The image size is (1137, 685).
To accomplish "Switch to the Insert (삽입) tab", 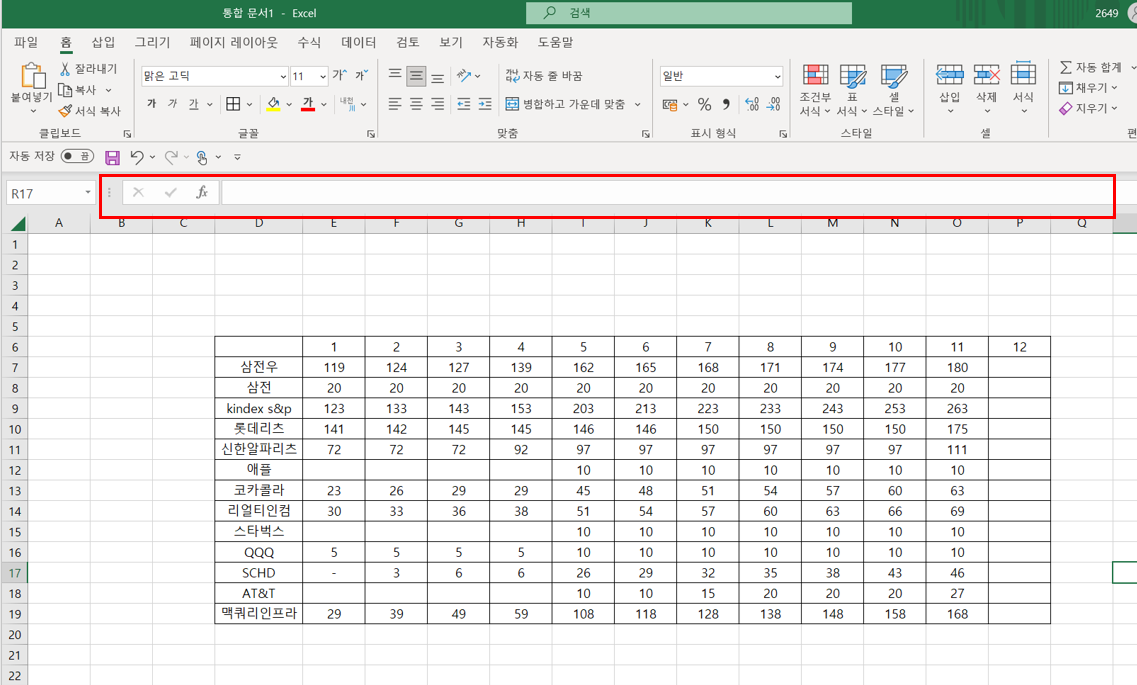I will pyautogui.click(x=104, y=42).
